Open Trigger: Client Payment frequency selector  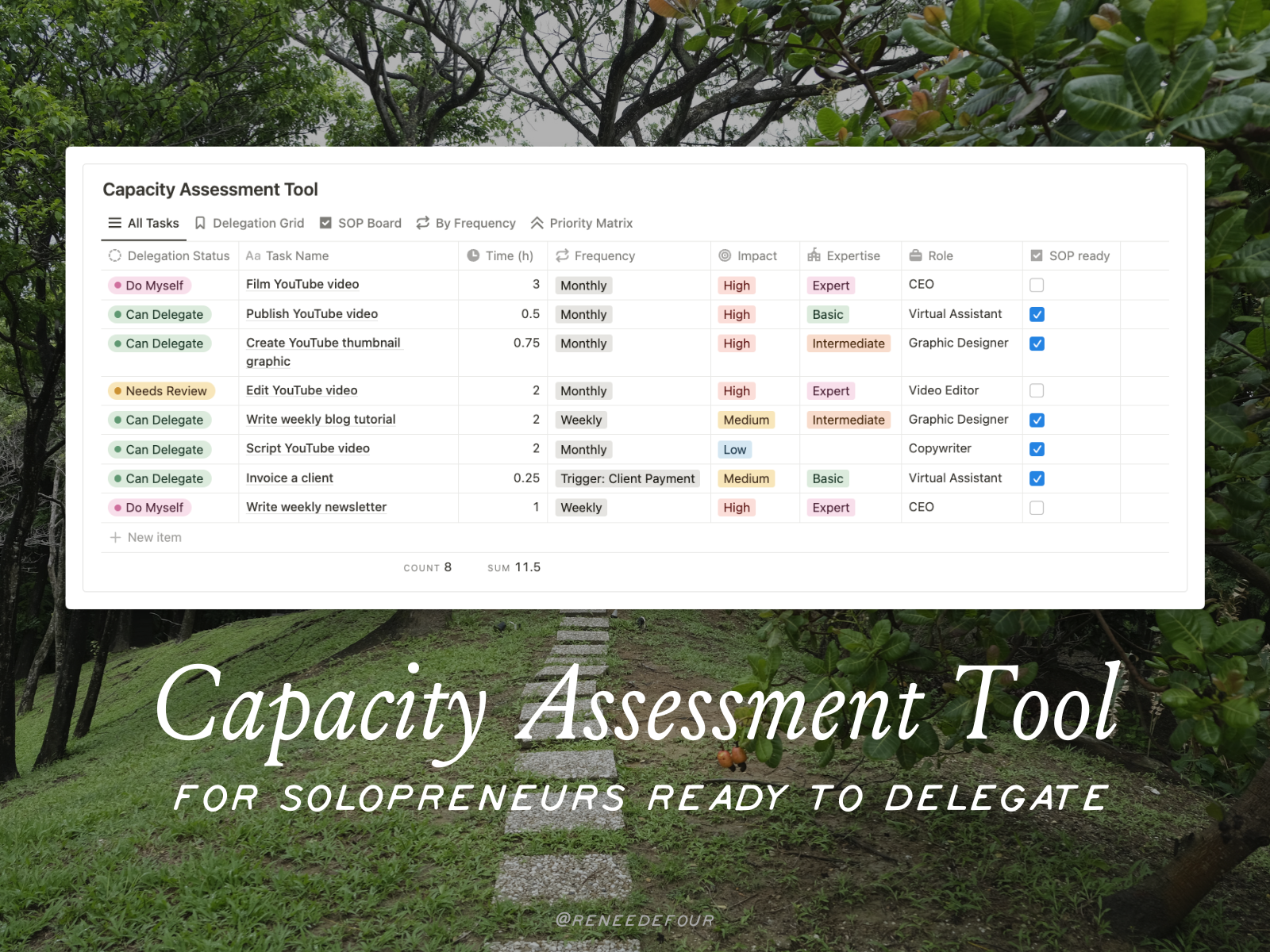pyautogui.click(x=627, y=478)
